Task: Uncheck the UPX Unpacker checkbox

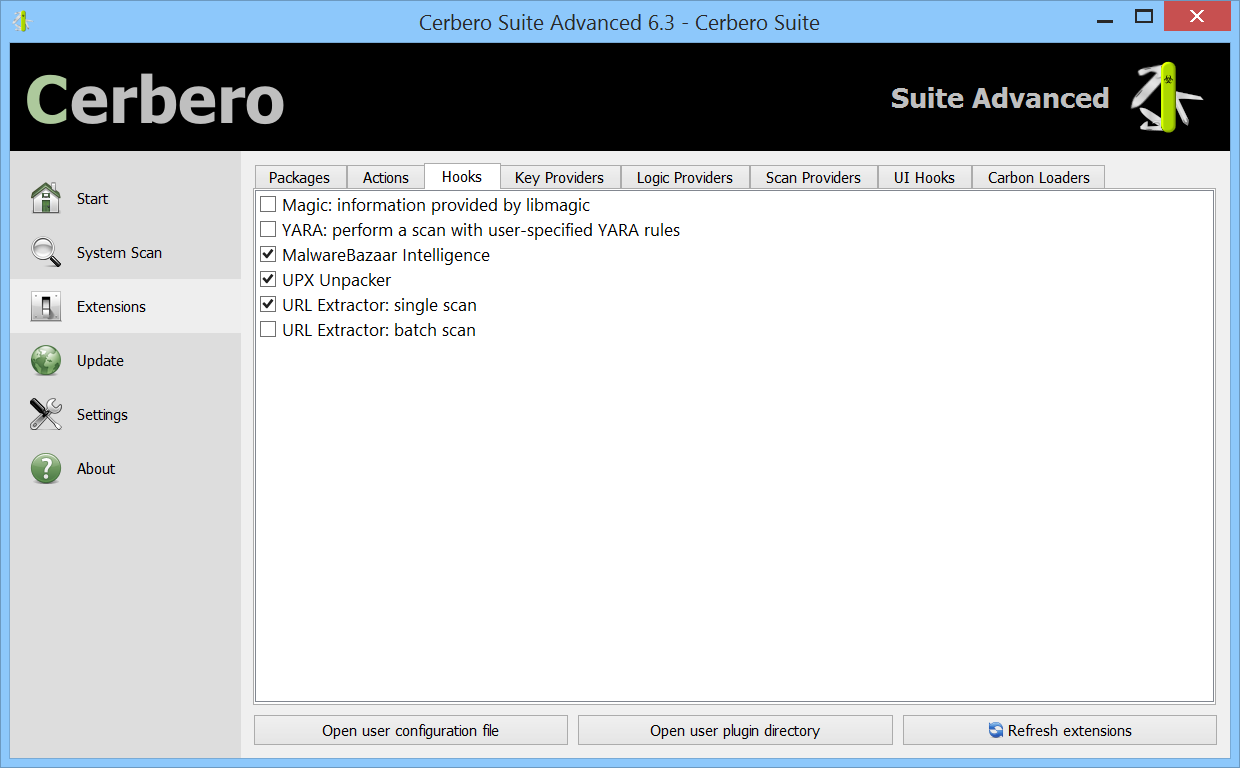Action: click(268, 280)
